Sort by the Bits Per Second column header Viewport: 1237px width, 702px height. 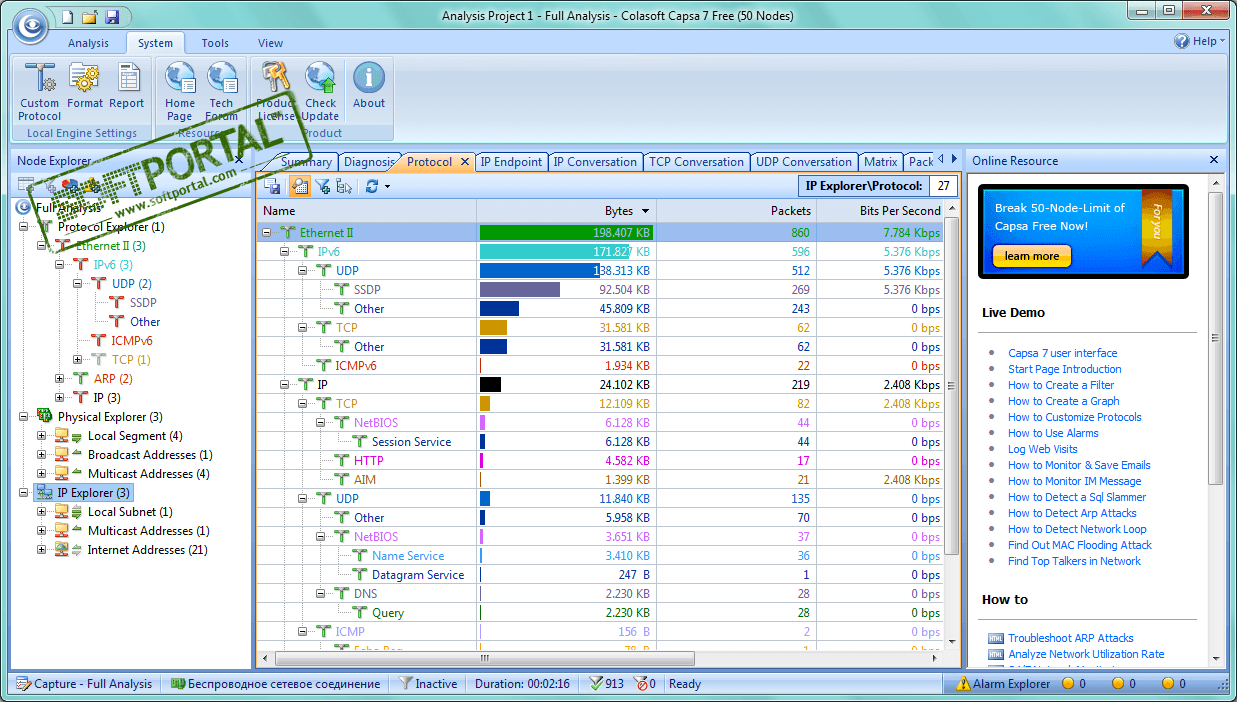pyautogui.click(x=880, y=211)
